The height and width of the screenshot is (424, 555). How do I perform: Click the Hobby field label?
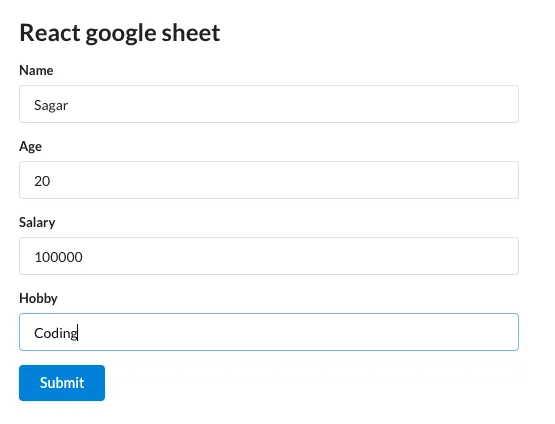click(x=38, y=298)
